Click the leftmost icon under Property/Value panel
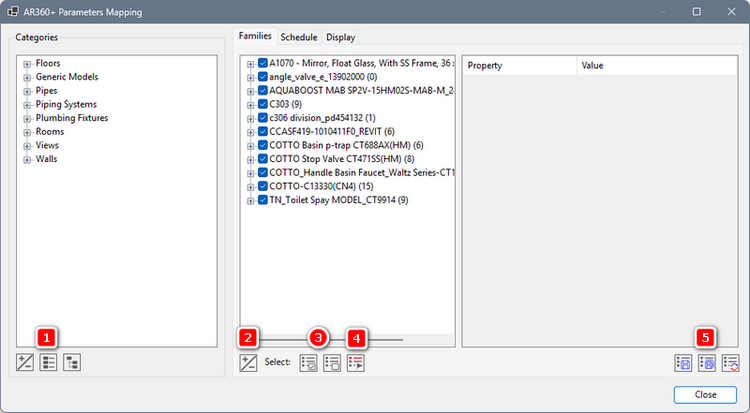750x413 pixels. [684, 364]
